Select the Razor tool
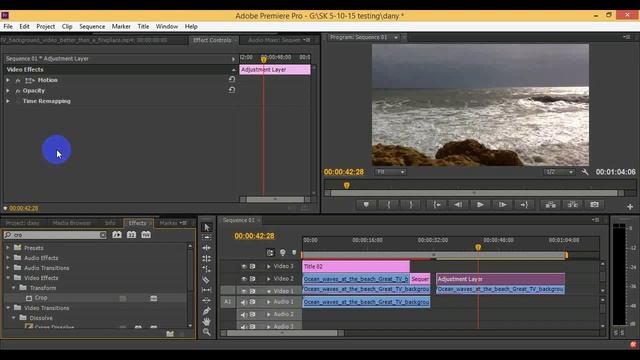Image resolution: width=640 pixels, height=360 pixels. pyautogui.click(x=207, y=280)
